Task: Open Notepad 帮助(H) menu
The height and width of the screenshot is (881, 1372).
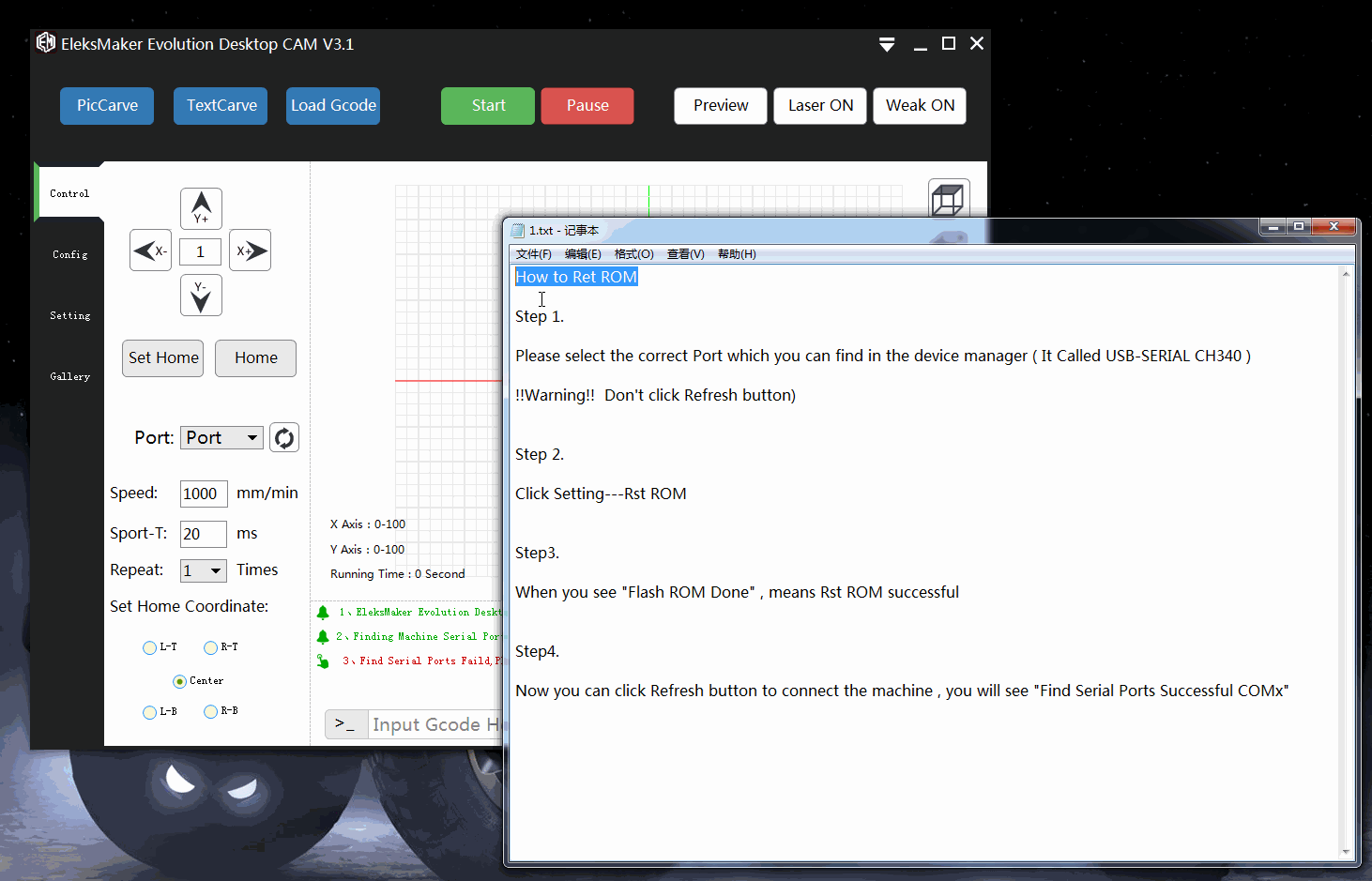Action: pos(737,254)
